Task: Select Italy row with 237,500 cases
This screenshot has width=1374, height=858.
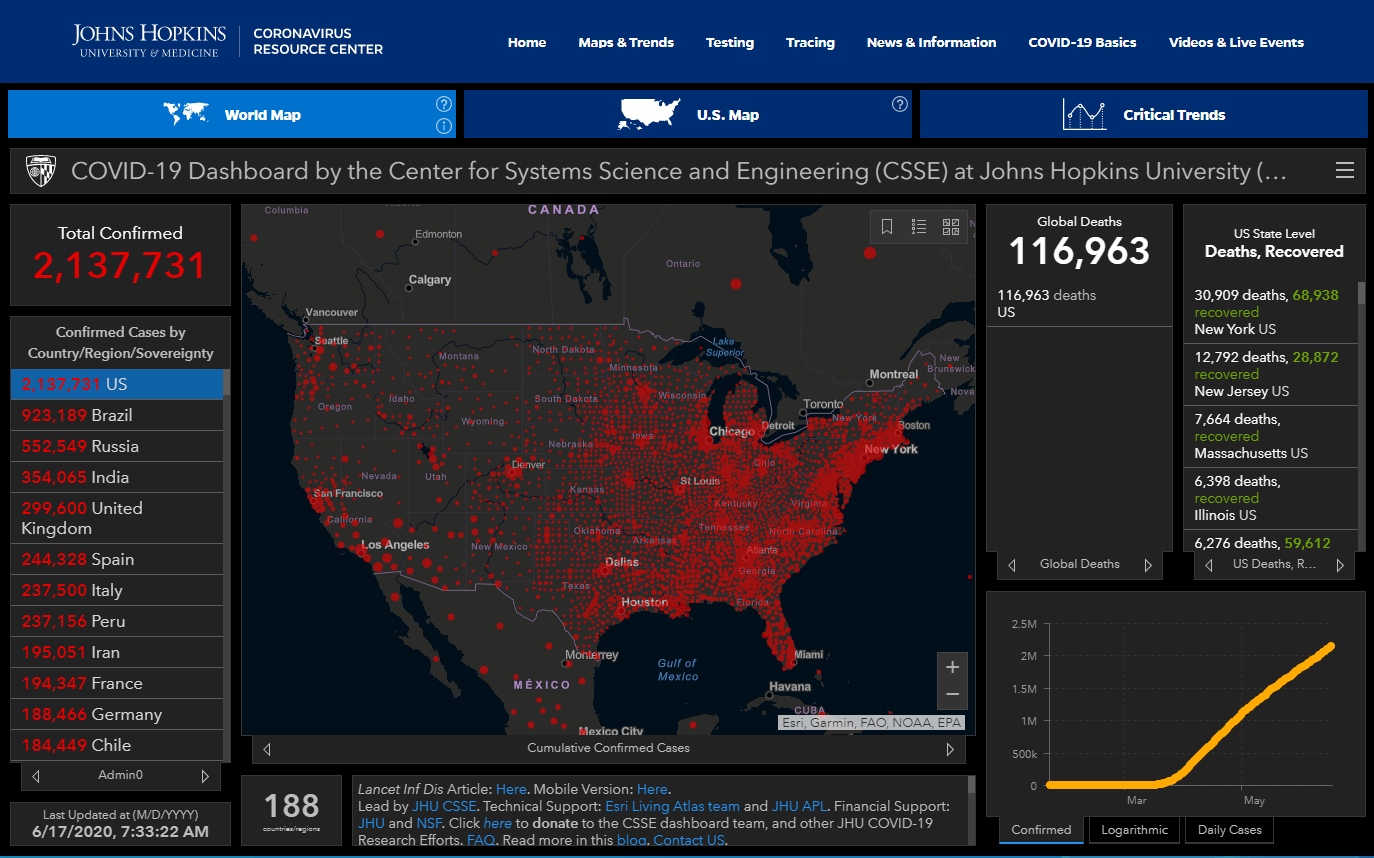Action: [x=117, y=590]
